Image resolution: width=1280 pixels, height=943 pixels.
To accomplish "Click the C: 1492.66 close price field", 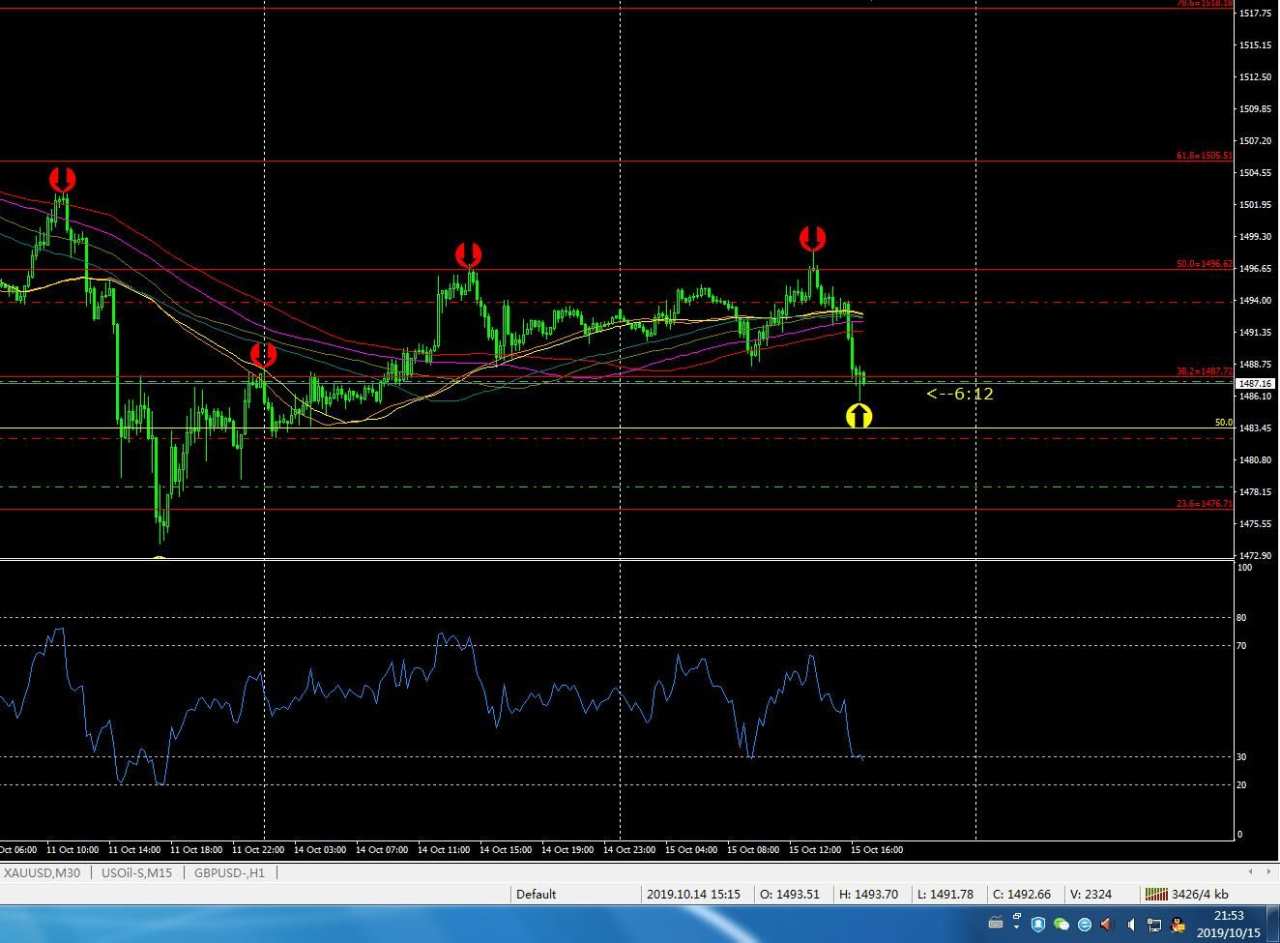I will [1021, 894].
